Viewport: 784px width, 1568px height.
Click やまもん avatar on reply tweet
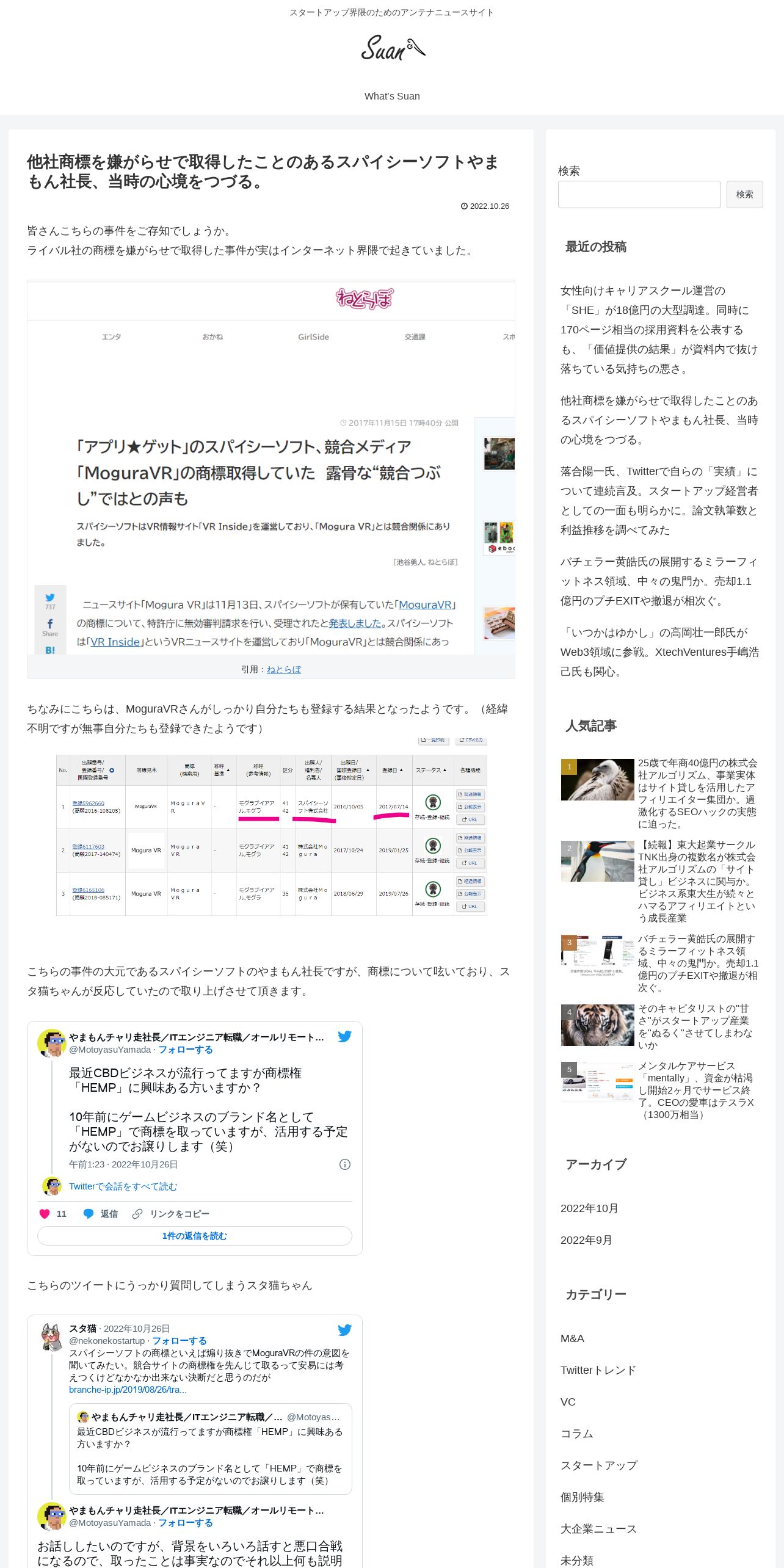click(52, 1517)
